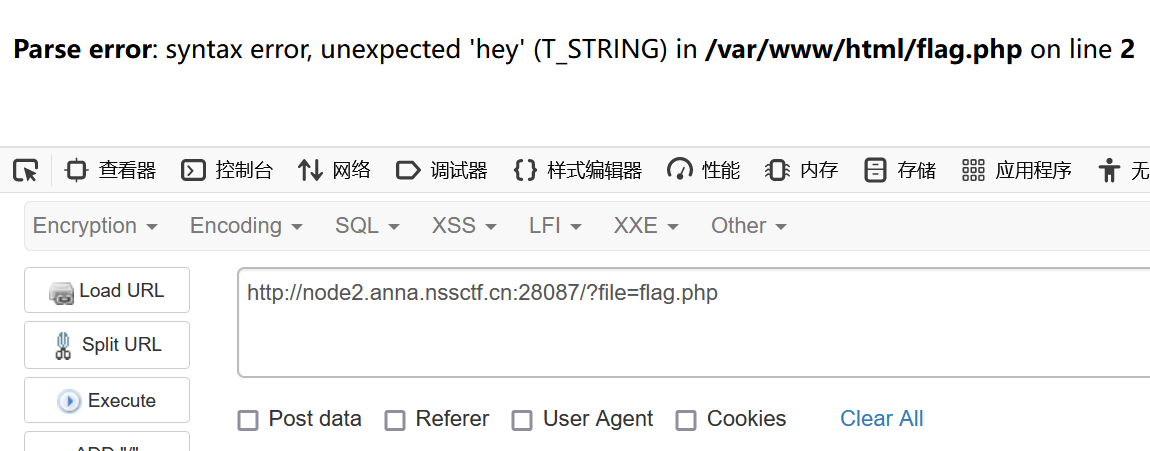Image resolution: width=1150 pixels, height=451 pixels.
Task: Enable the Referer checkbox
Action: [395, 420]
